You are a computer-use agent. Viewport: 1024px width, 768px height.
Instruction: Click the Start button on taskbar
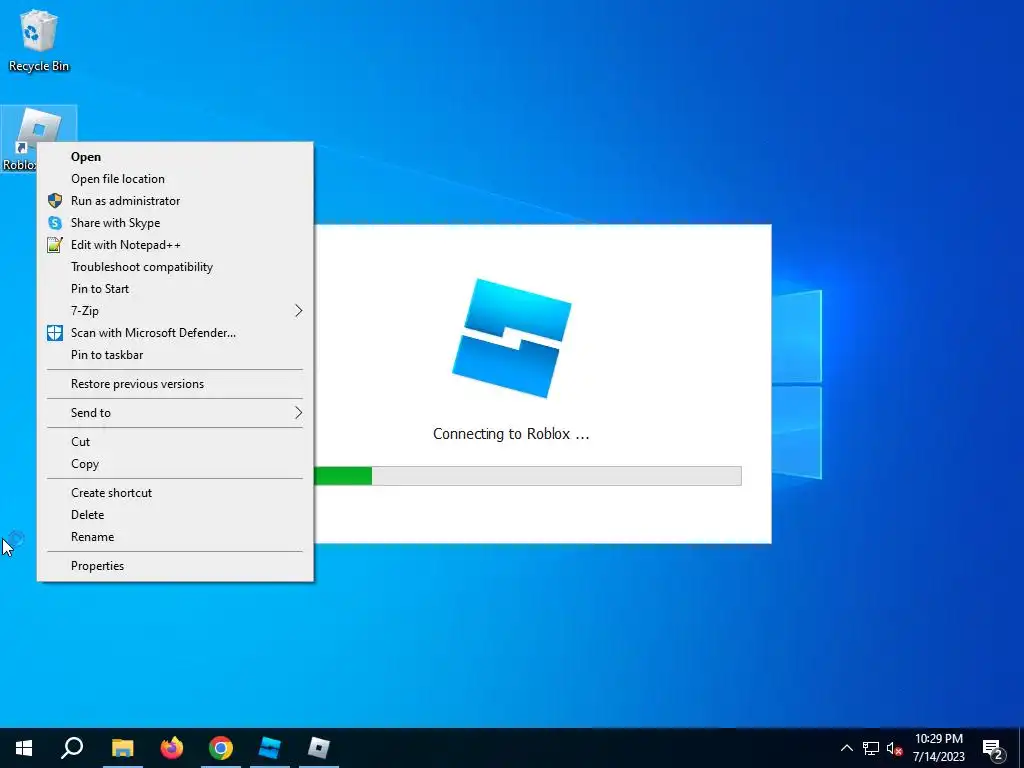click(x=24, y=748)
